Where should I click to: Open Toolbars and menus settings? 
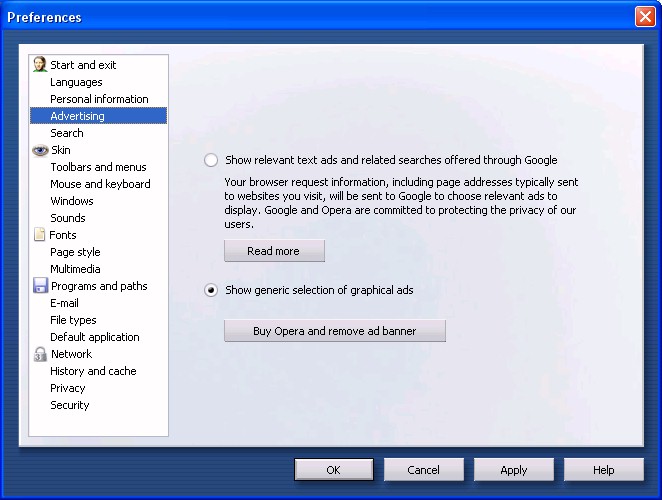(98, 167)
